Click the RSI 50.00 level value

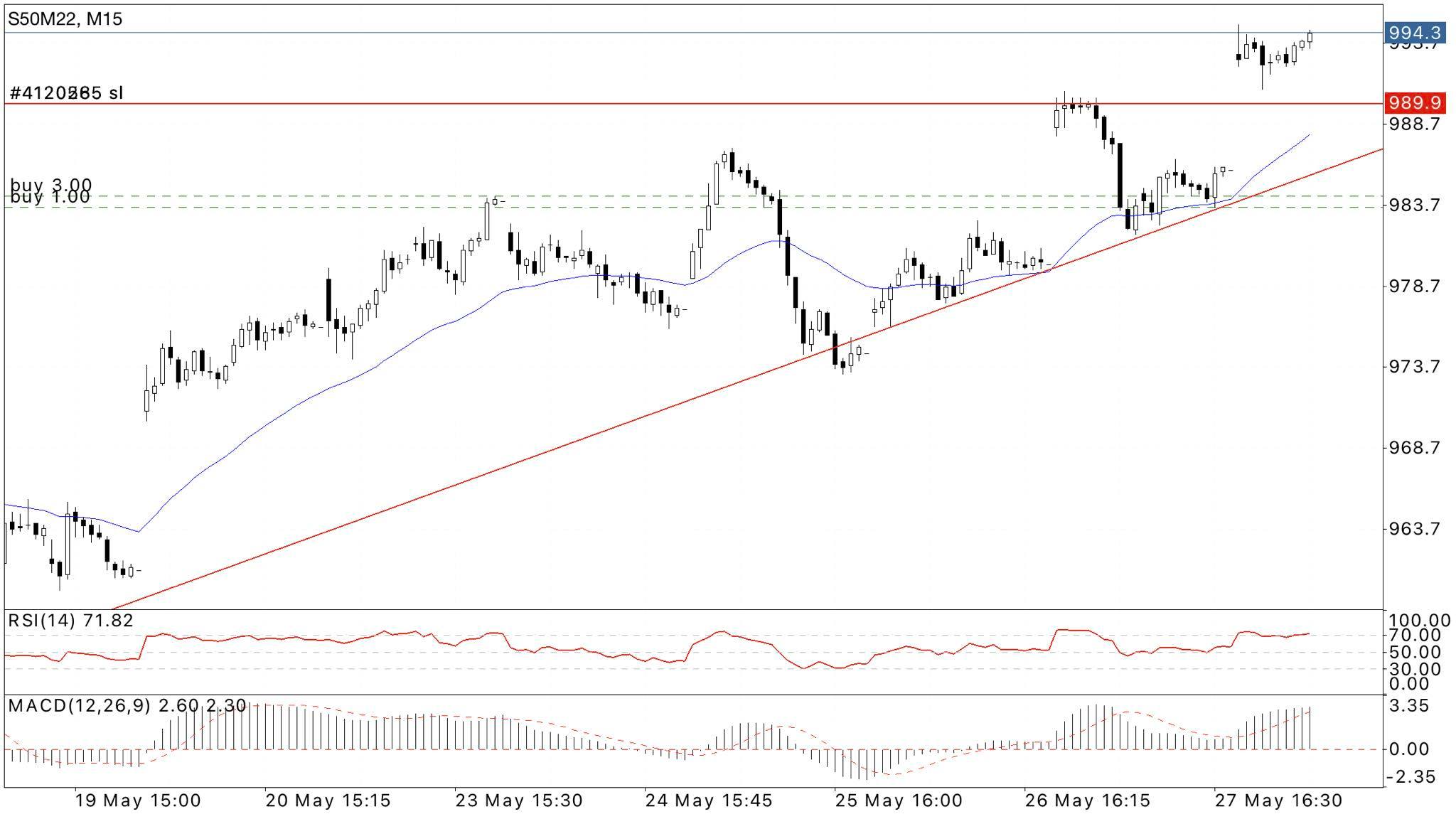coord(1415,652)
